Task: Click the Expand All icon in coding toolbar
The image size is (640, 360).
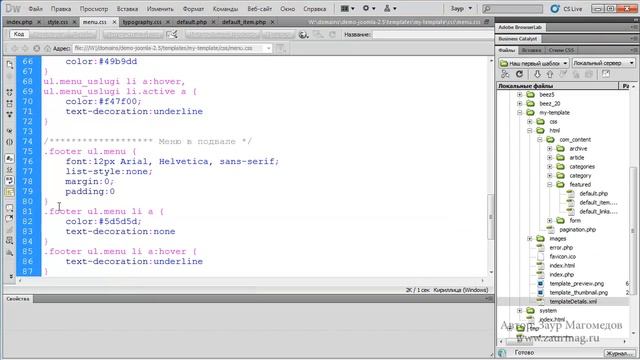Action: point(9,114)
